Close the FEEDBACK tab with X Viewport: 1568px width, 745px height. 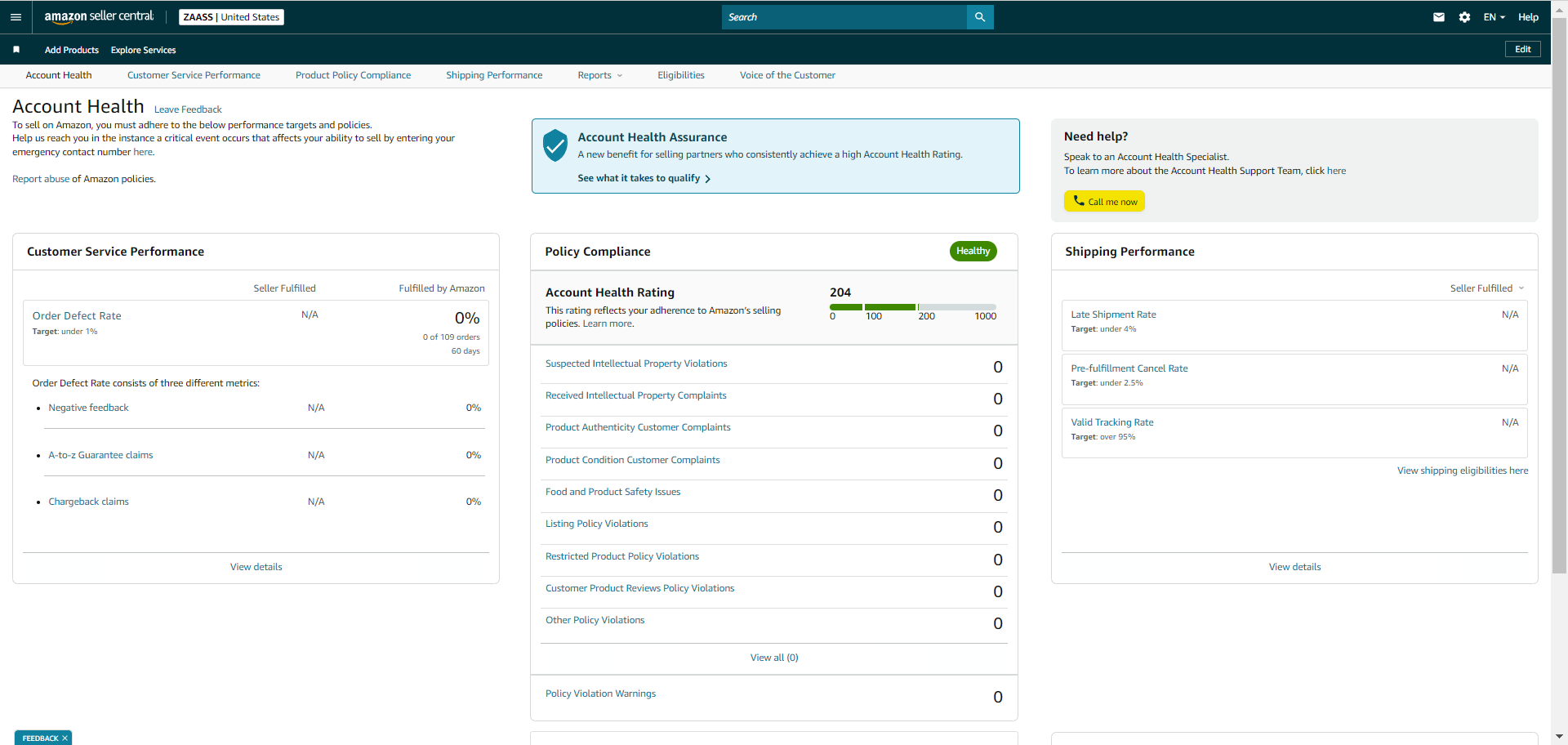65,738
